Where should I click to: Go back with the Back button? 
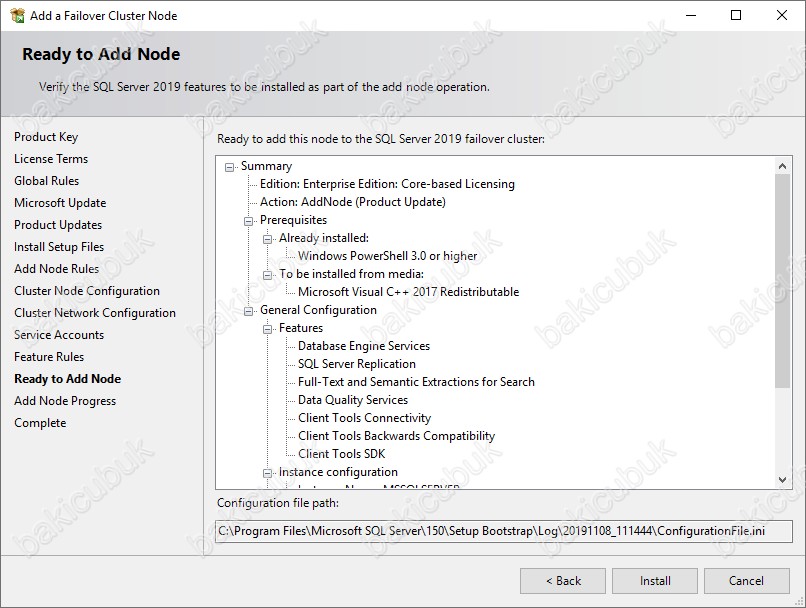563,581
